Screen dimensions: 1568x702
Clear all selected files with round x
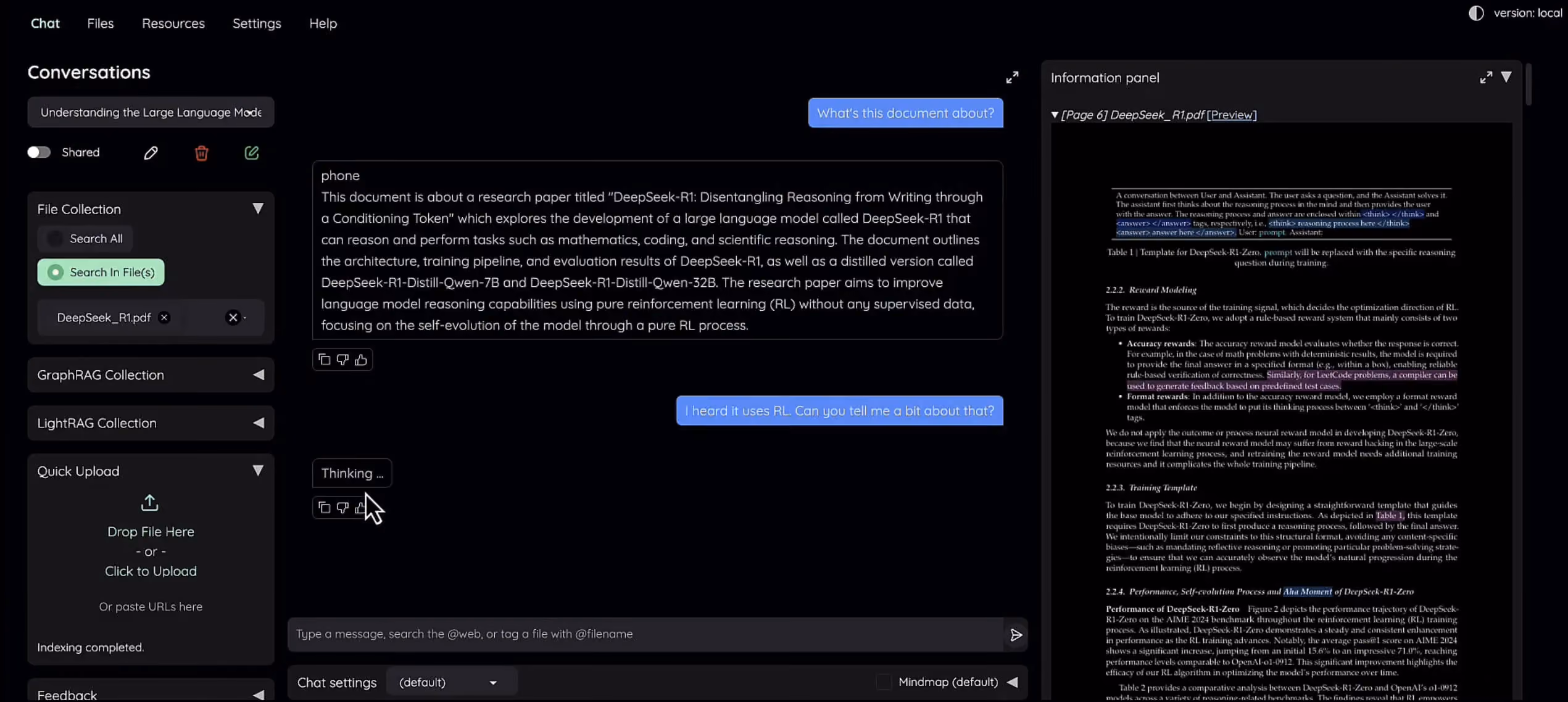tap(233, 317)
